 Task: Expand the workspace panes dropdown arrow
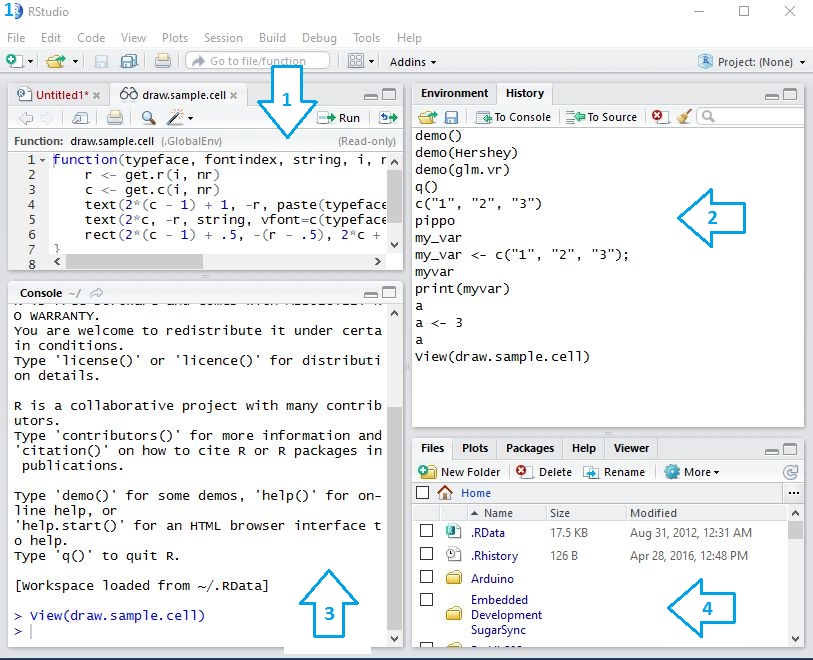coord(371,62)
